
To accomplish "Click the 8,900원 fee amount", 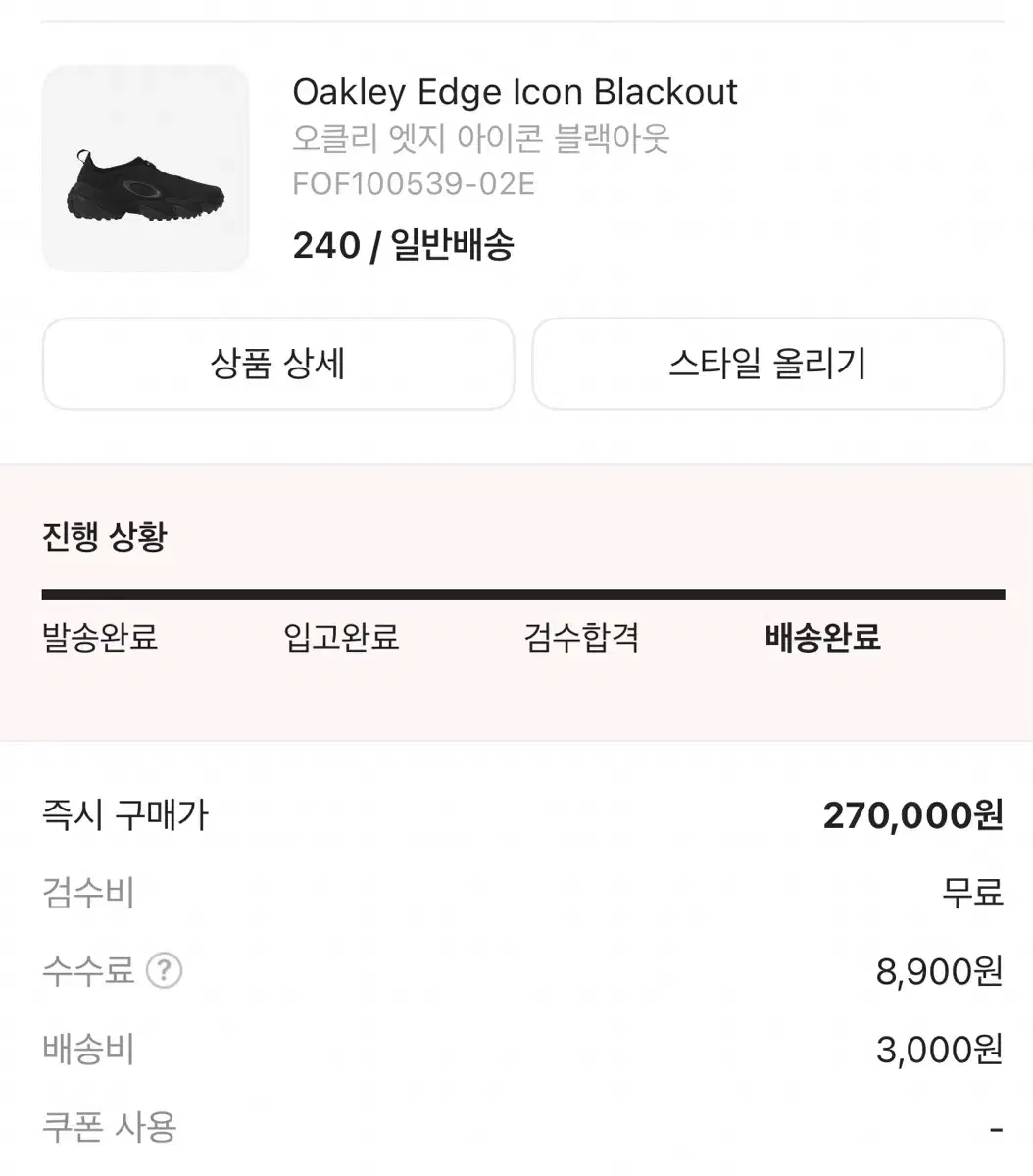I will (x=940, y=971).
